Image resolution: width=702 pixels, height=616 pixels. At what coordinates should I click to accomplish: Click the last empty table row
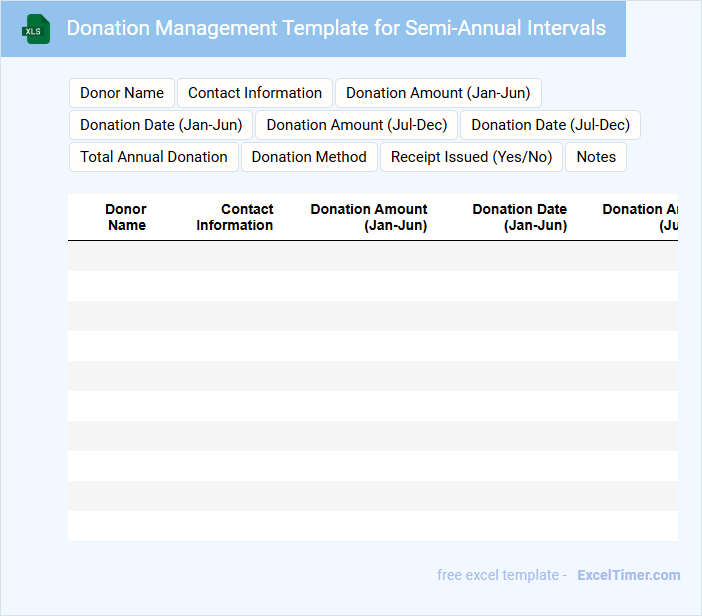click(x=372, y=526)
